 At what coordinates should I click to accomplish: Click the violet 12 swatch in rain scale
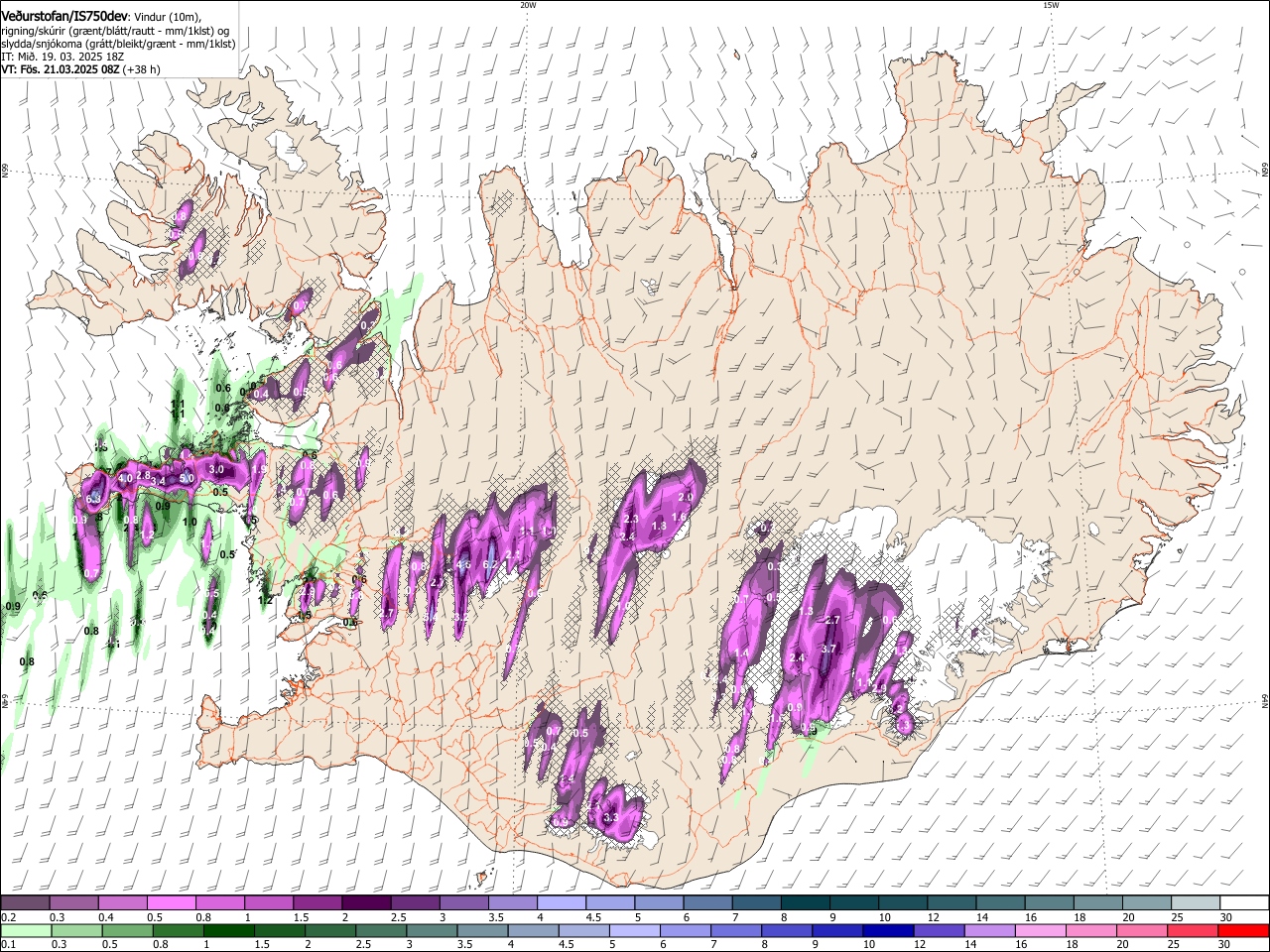click(940, 930)
